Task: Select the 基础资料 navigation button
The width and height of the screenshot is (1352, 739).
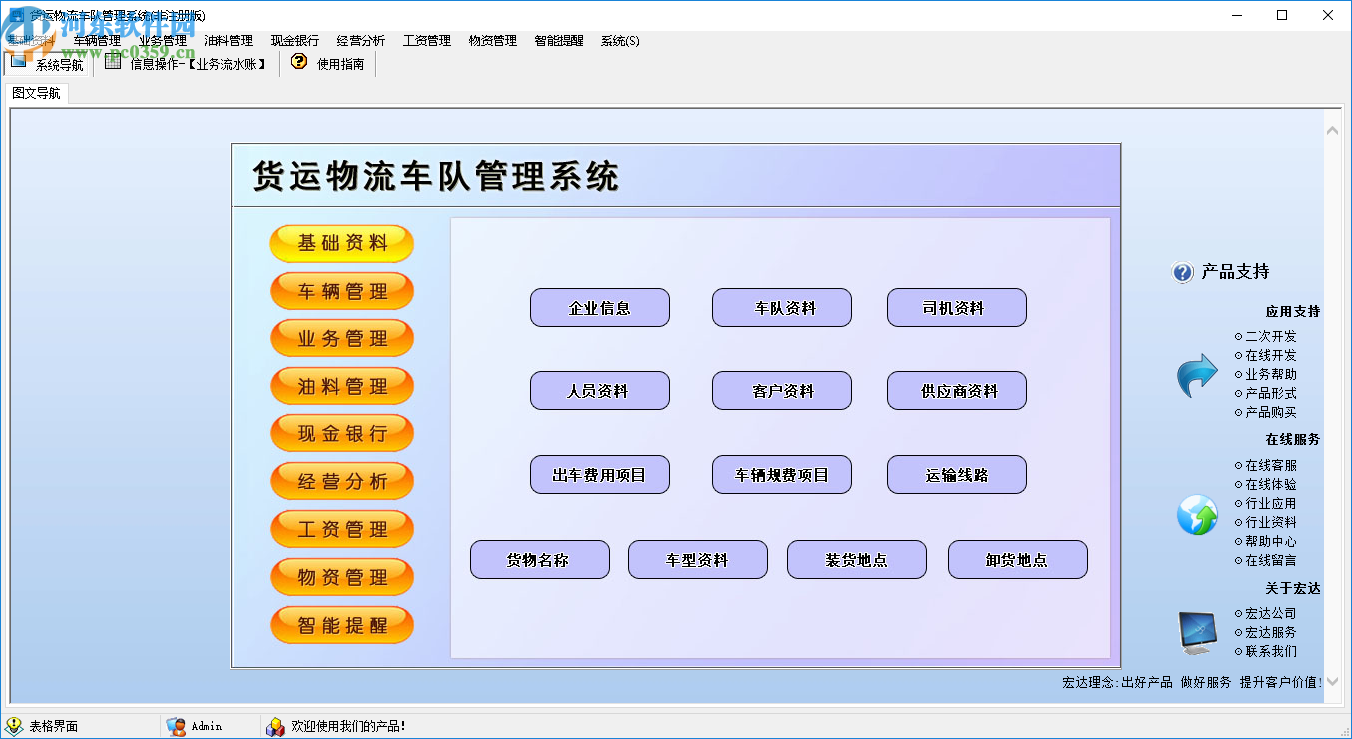Action: (x=341, y=243)
